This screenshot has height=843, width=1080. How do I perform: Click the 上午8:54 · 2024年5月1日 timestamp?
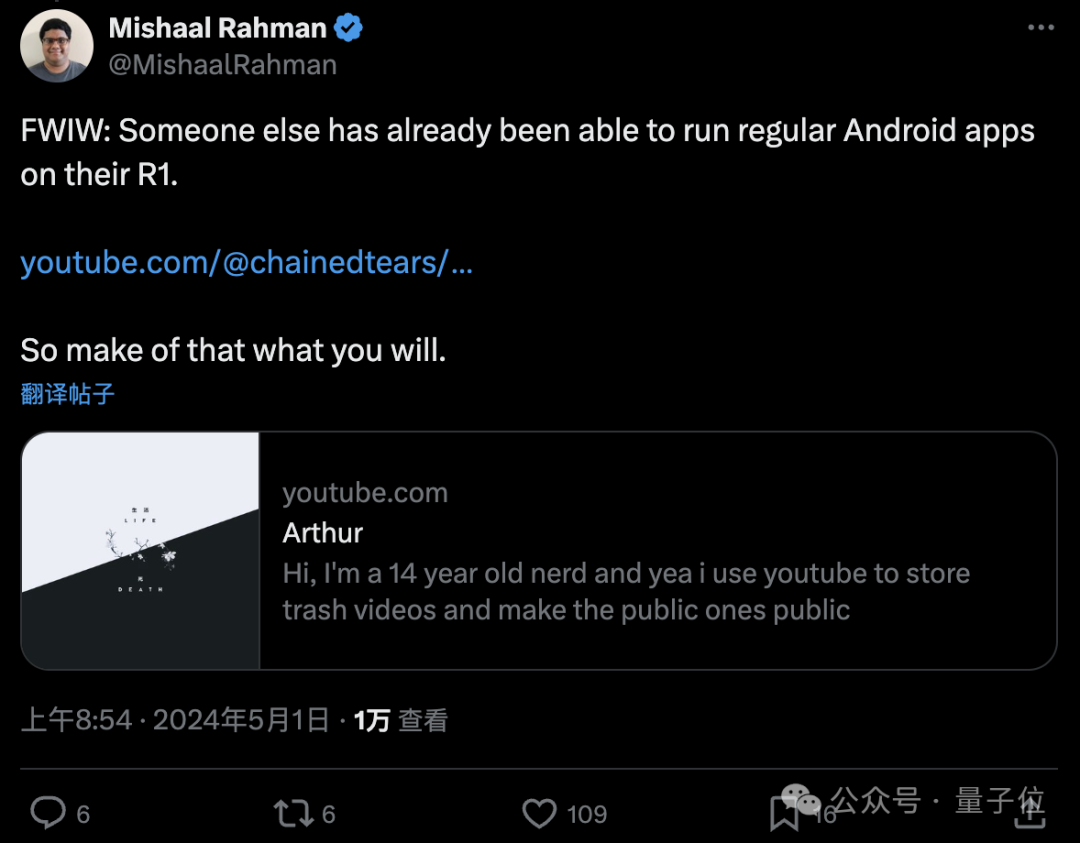click(175, 720)
